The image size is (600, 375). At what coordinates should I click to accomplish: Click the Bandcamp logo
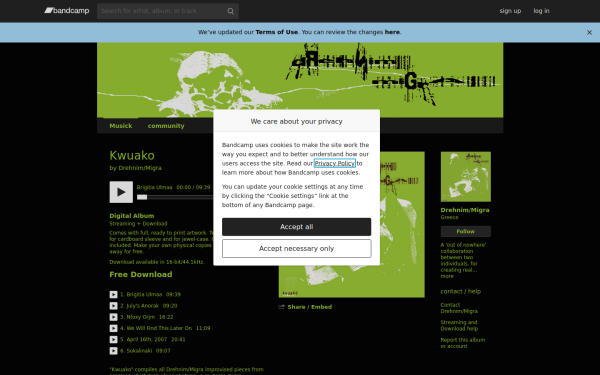67,11
